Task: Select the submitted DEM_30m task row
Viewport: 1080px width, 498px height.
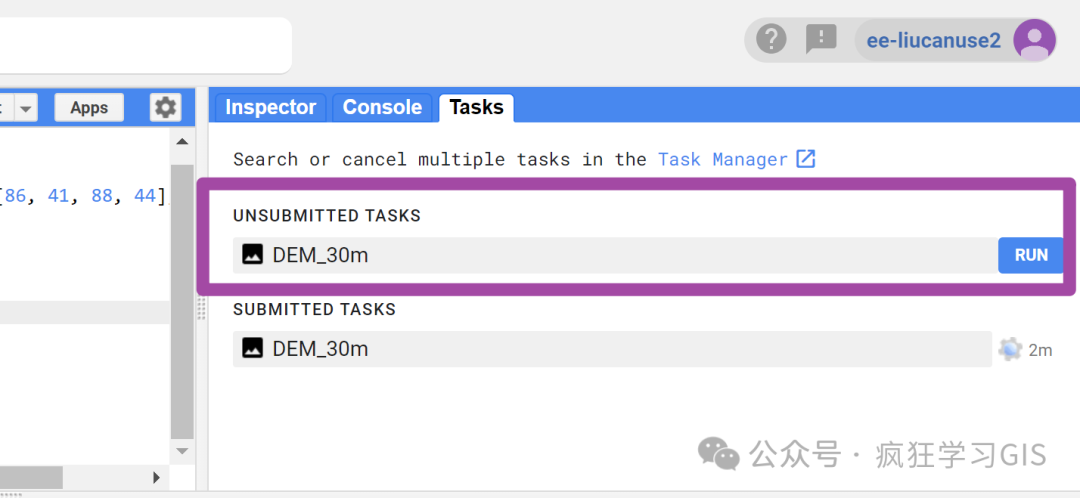Action: click(x=612, y=349)
